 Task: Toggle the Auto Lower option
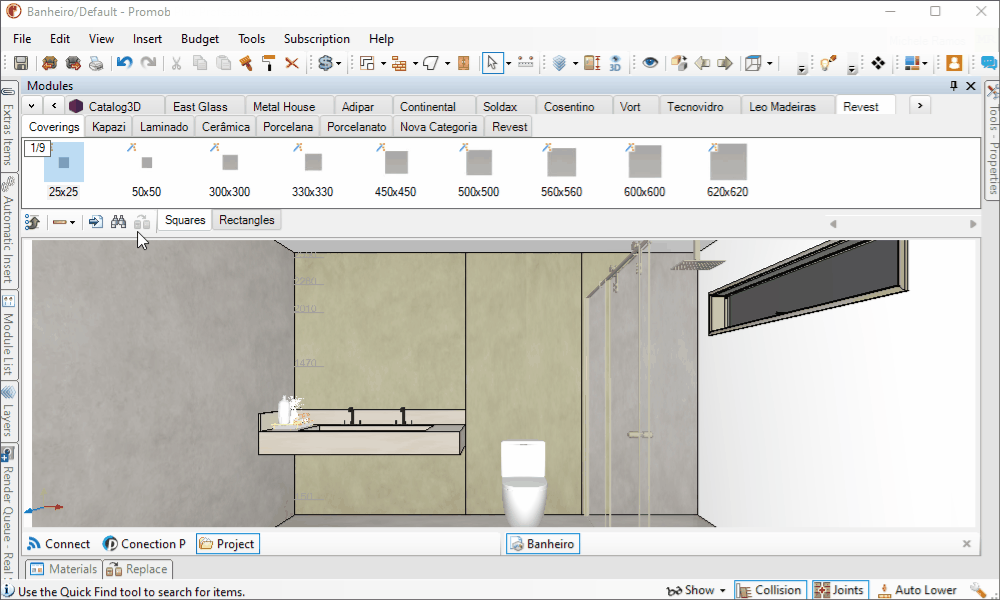click(x=917, y=590)
